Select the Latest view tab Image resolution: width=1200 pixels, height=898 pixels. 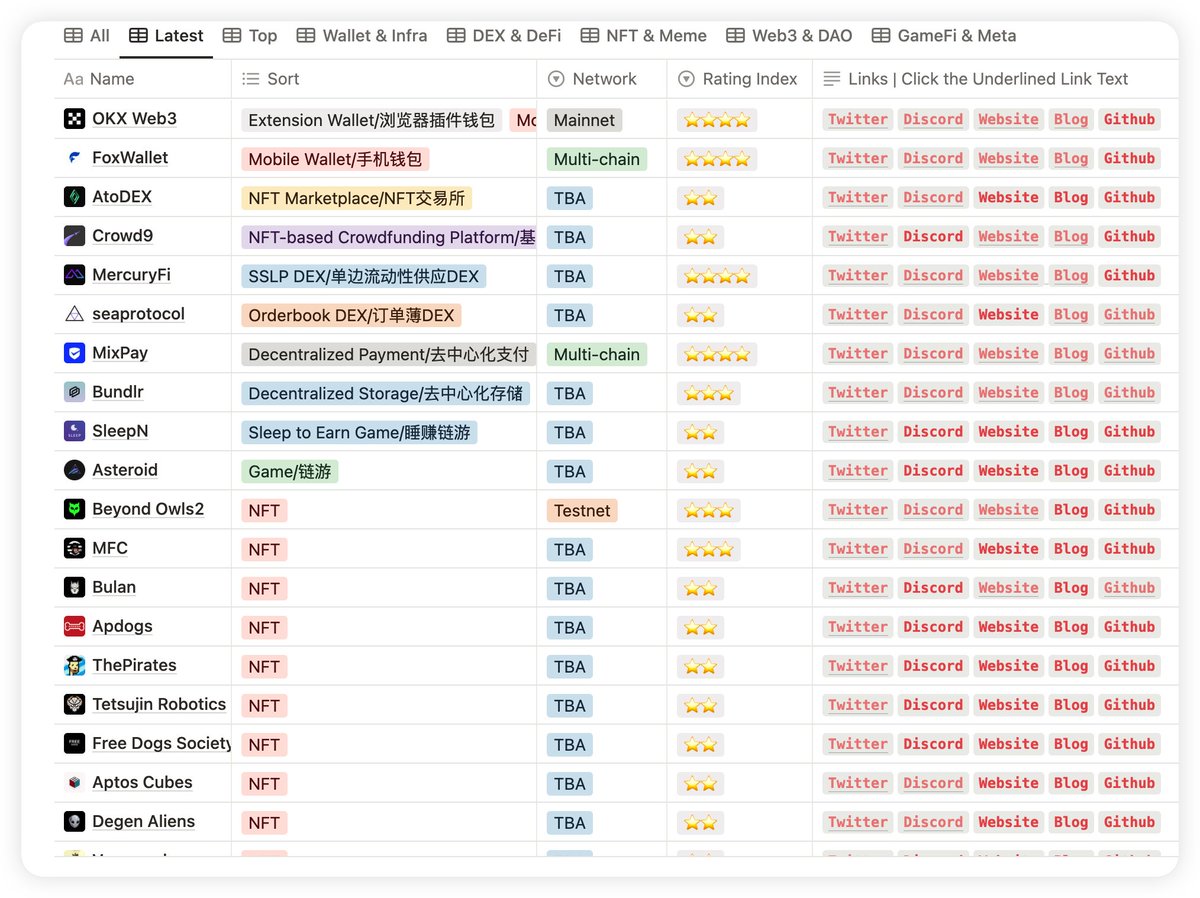(166, 35)
